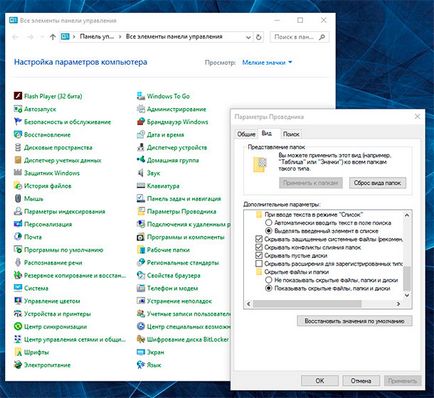Image resolution: width=434 pixels, height=398 pixels.
Task: Click the Защитник Windows icon
Action: point(18,173)
